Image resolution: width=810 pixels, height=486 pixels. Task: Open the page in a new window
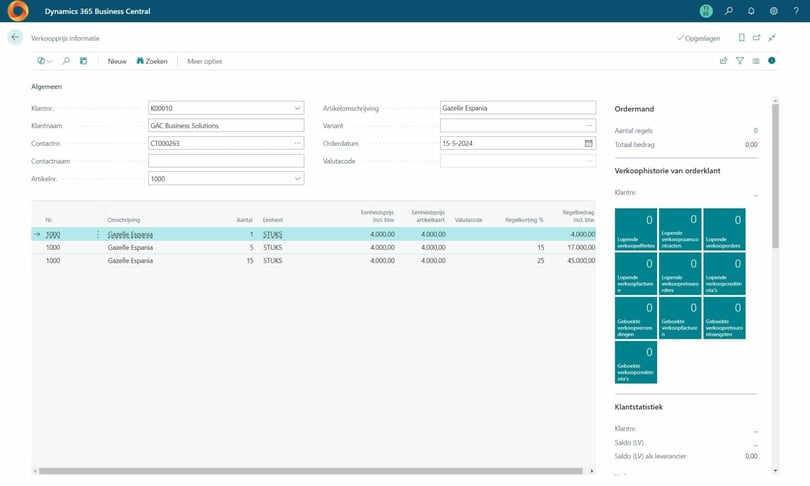(x=756, y=38)
